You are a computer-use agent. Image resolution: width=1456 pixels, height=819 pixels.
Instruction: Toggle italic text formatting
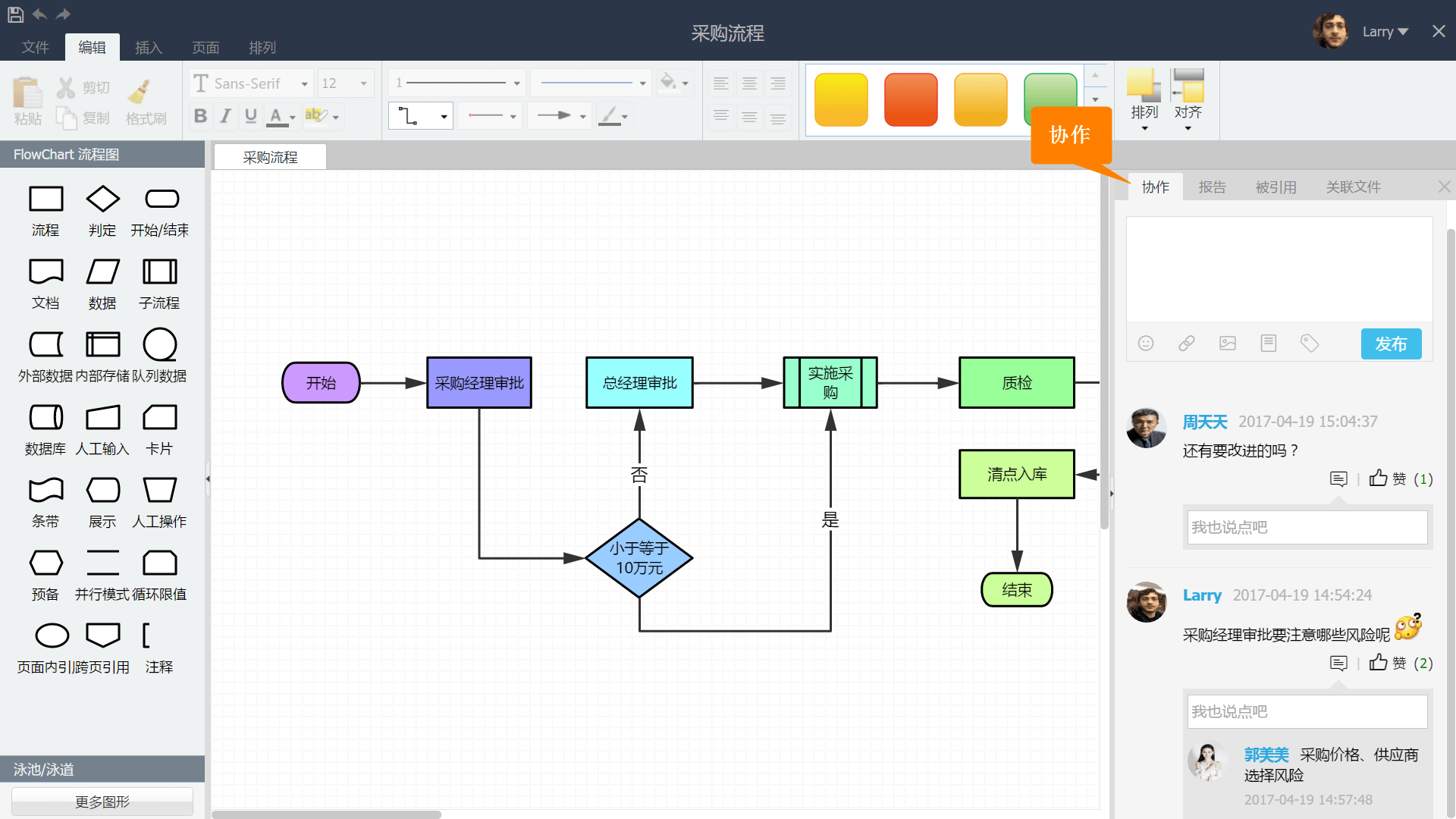[x=225, y=116]
